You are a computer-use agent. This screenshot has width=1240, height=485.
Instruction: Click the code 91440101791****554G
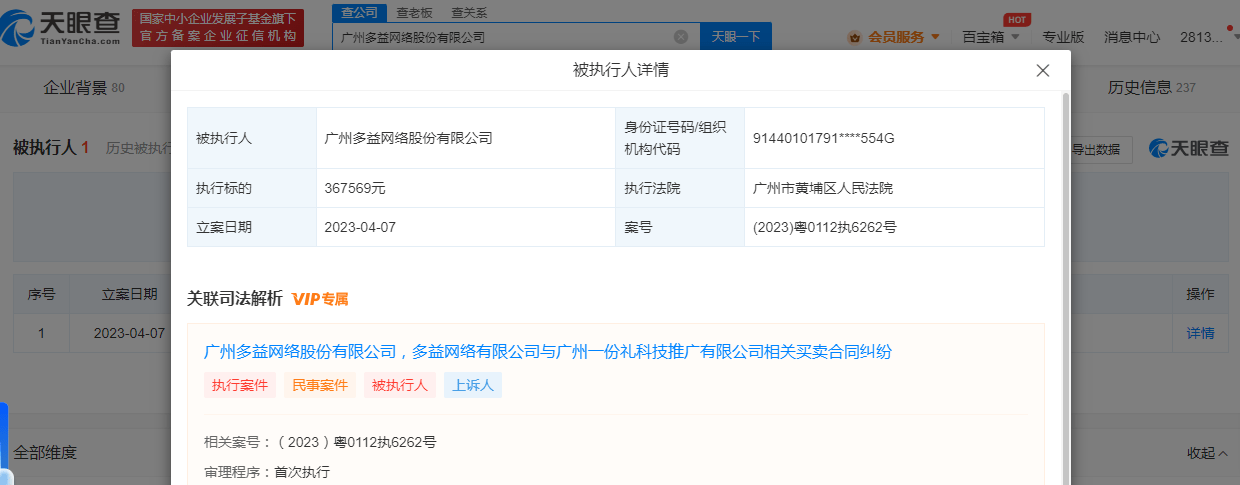[x=823, y=138]
